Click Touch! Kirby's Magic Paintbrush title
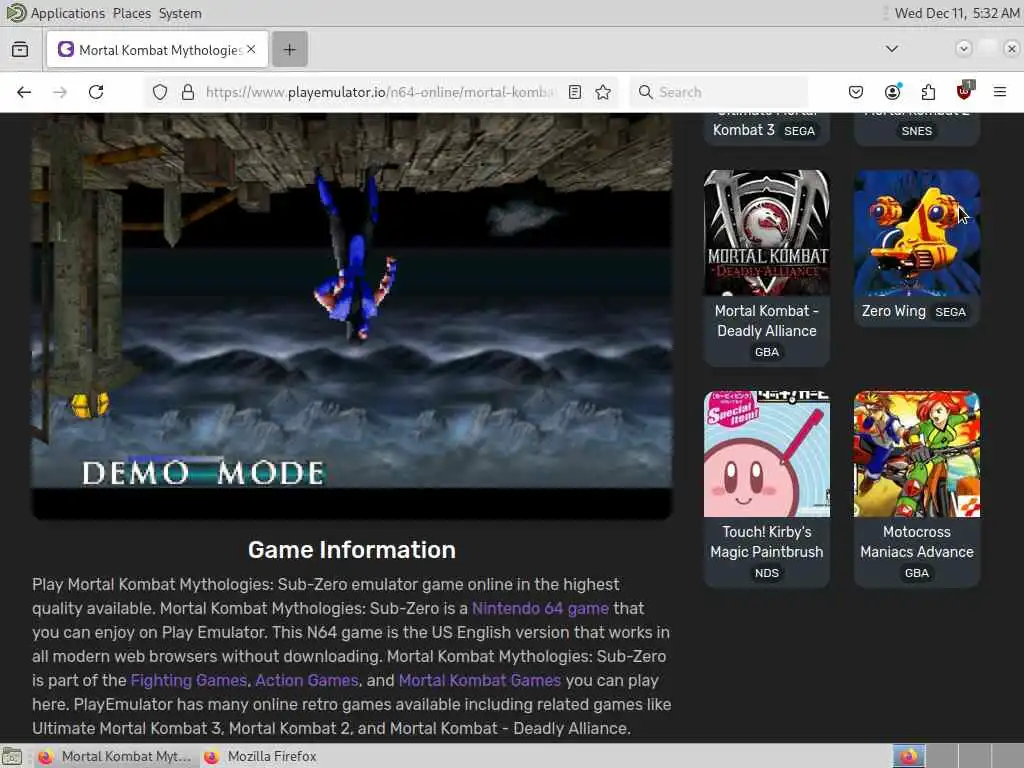1024x768 pixels. (x=767, y=542)
